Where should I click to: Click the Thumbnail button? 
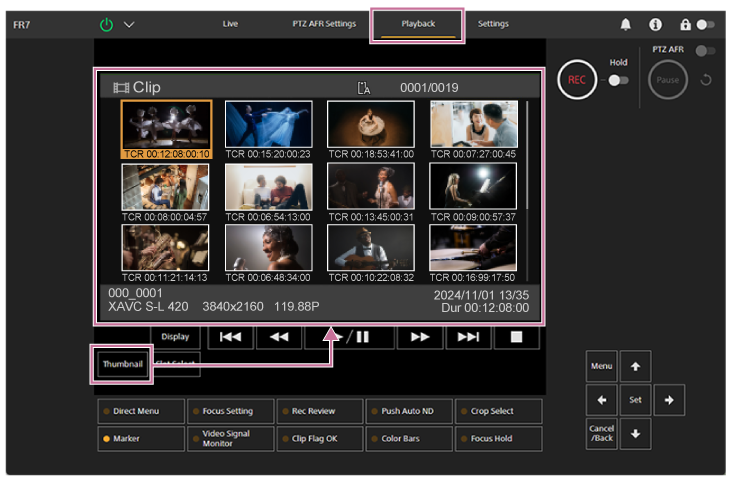(x=122, y=365)
